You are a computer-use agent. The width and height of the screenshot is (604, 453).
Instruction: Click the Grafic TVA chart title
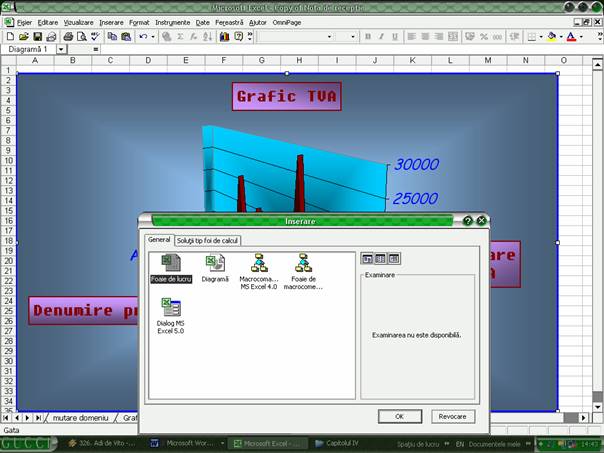pyautogui.click(x=287, y=96)
